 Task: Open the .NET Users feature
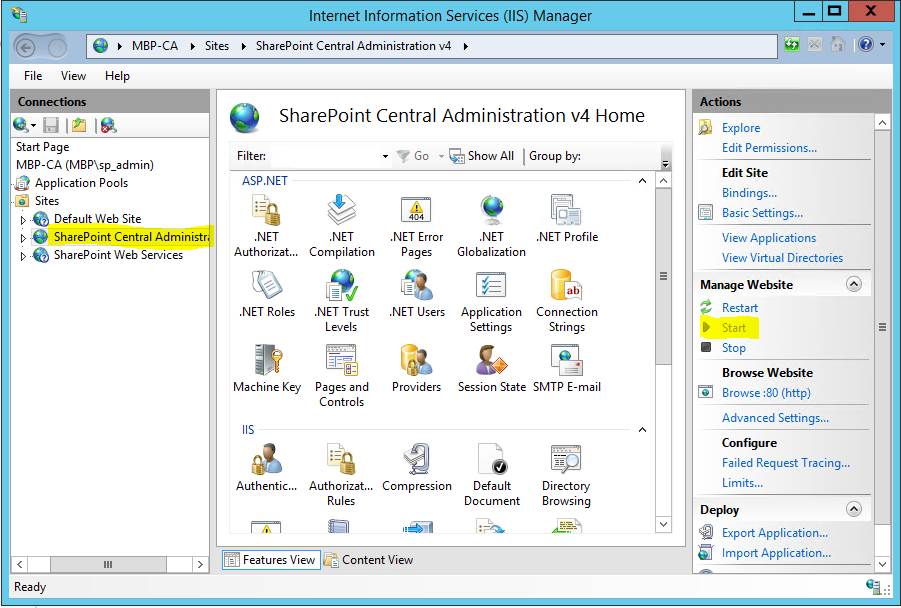[x=417, y=294]
